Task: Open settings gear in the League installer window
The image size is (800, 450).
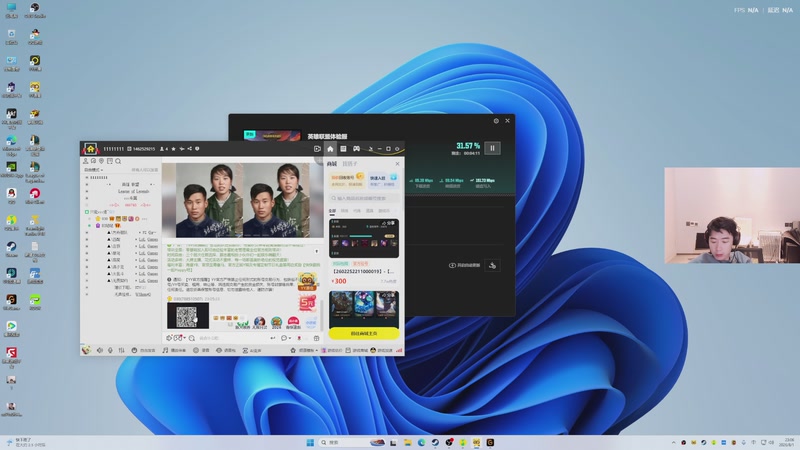Action: click(496, 121)
